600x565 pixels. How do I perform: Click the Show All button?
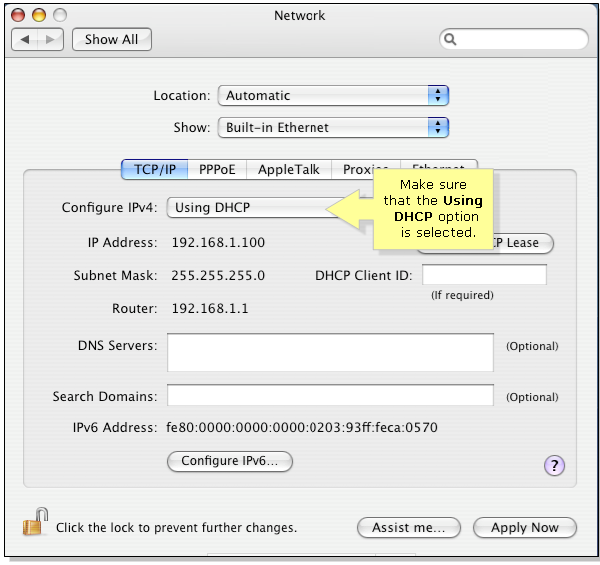pyautogui.click(x=112, y=39)
